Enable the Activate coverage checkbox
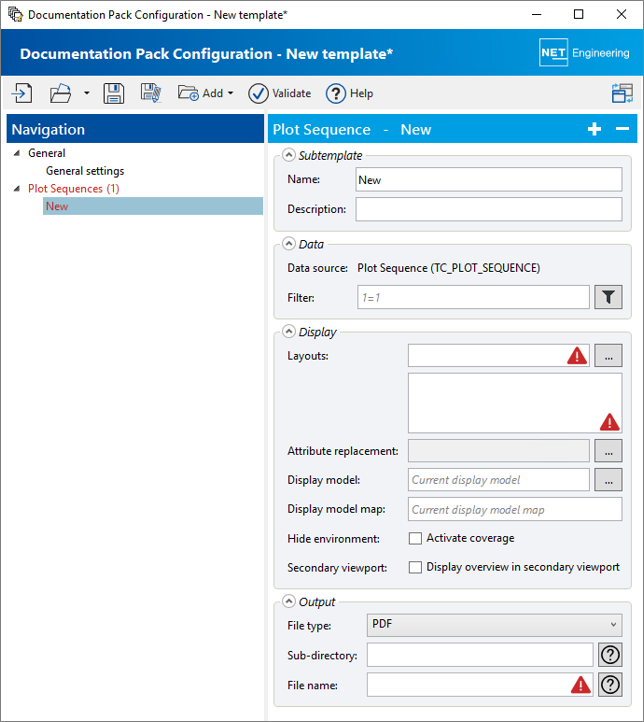This screenshot has height=722, width=644. (415, 538)
